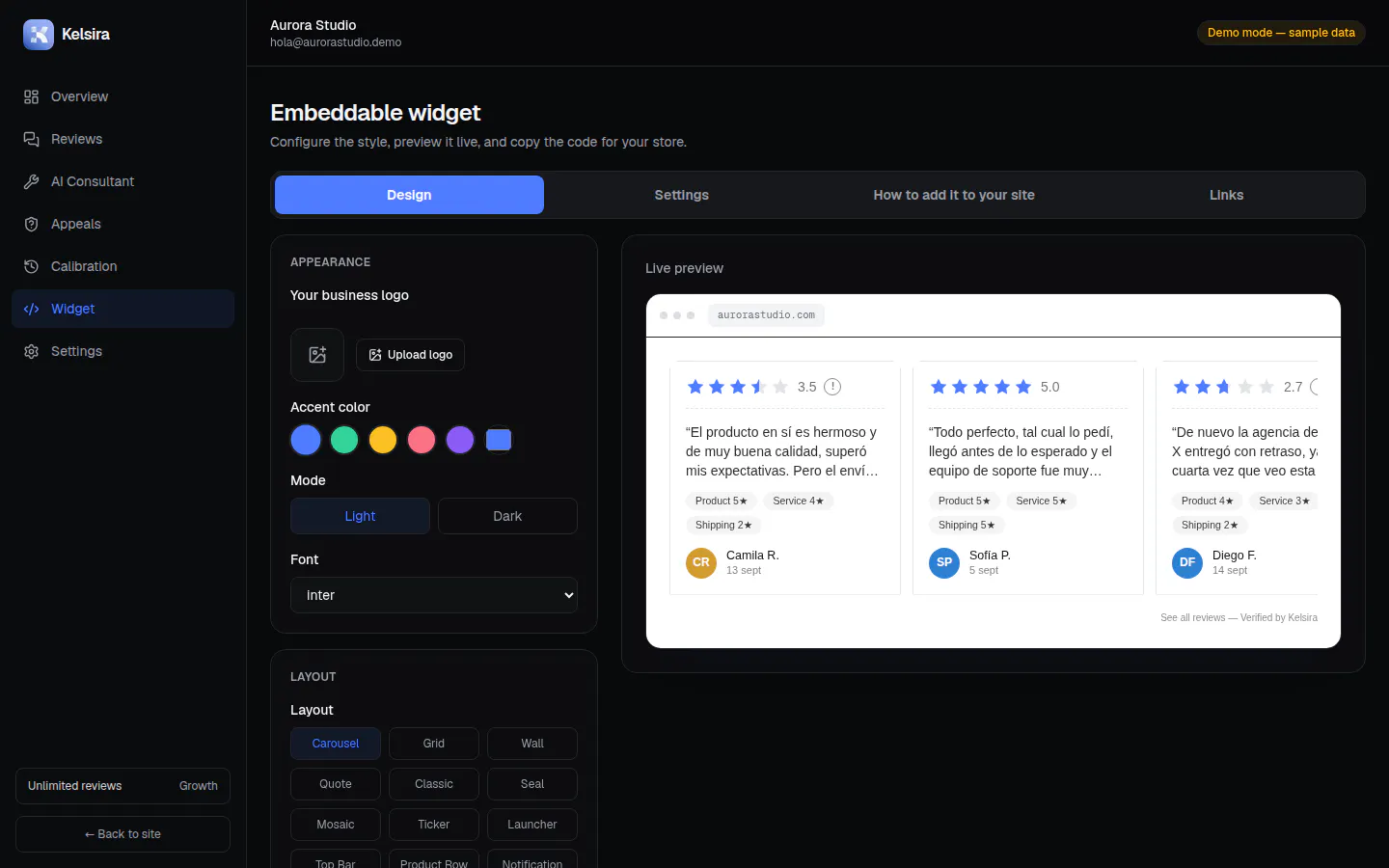Click the Widget code-brackets icon
This screenshot has width=1389, height=868.
(x=31, y=309)
